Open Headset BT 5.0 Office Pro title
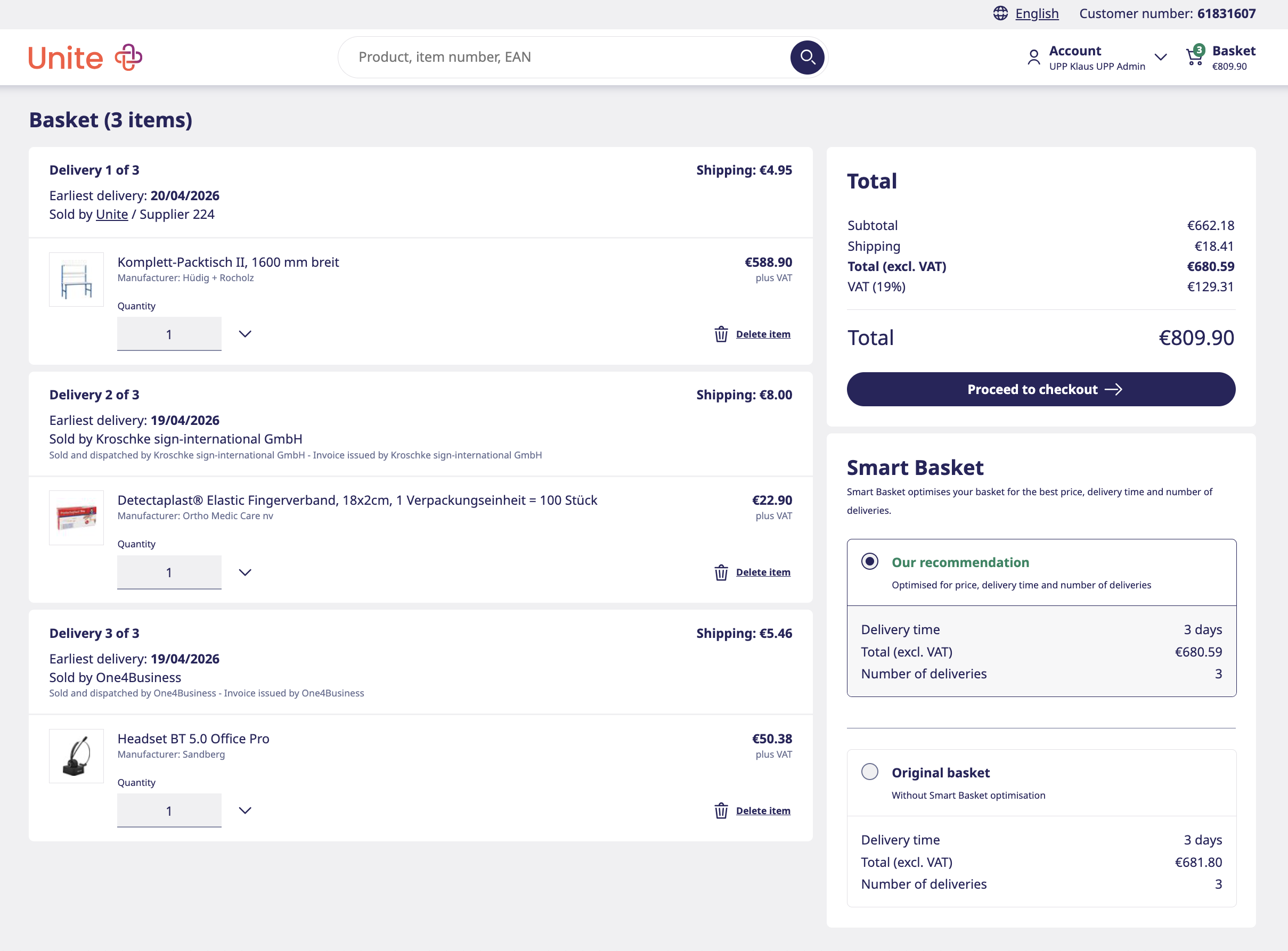The height and width of the screenshot is (951, 1288). [193, 739]
